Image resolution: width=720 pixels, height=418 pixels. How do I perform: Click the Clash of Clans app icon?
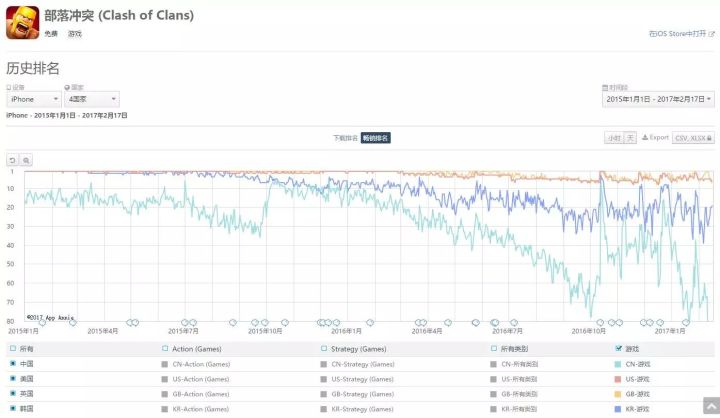coord(22,23)
